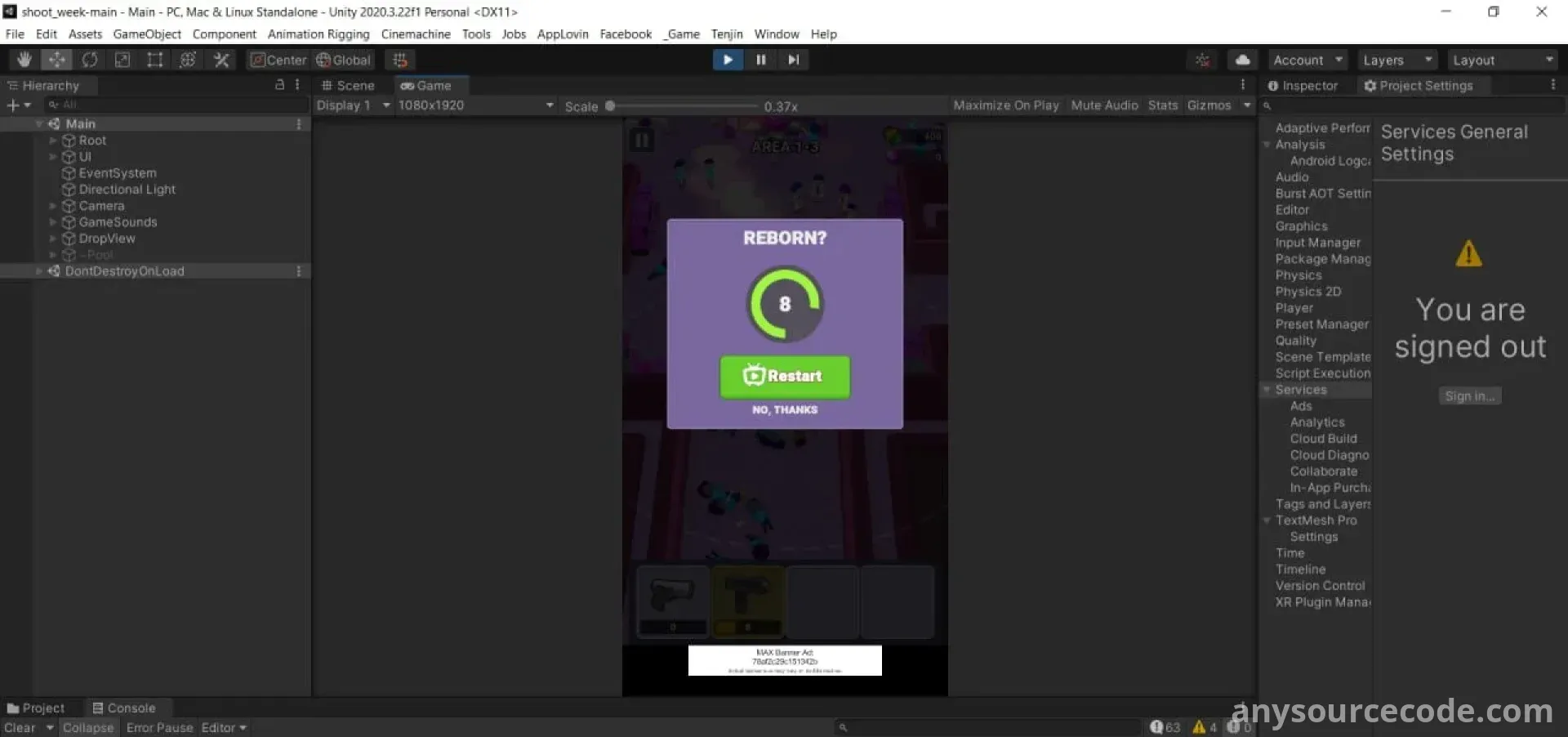Select the Rect Transform tool

click(154, 60)
